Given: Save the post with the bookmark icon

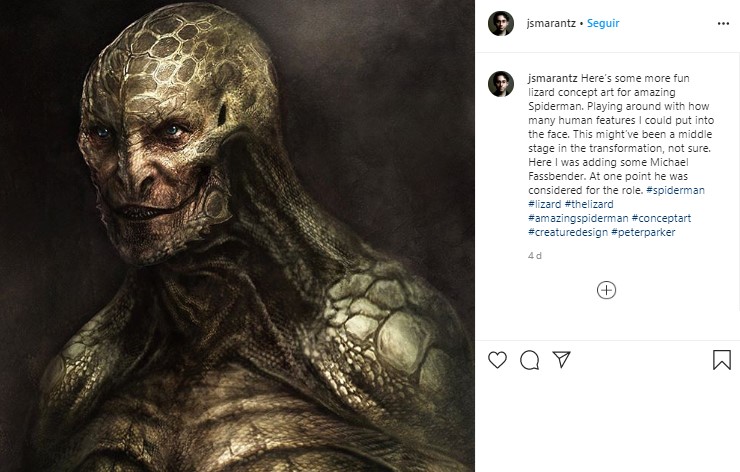Looking at the screenshot, I should point(721,359).
